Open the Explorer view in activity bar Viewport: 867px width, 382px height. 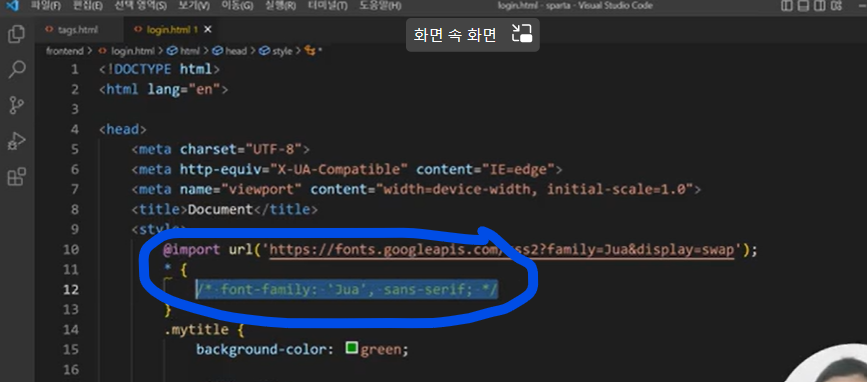point(17,34)
